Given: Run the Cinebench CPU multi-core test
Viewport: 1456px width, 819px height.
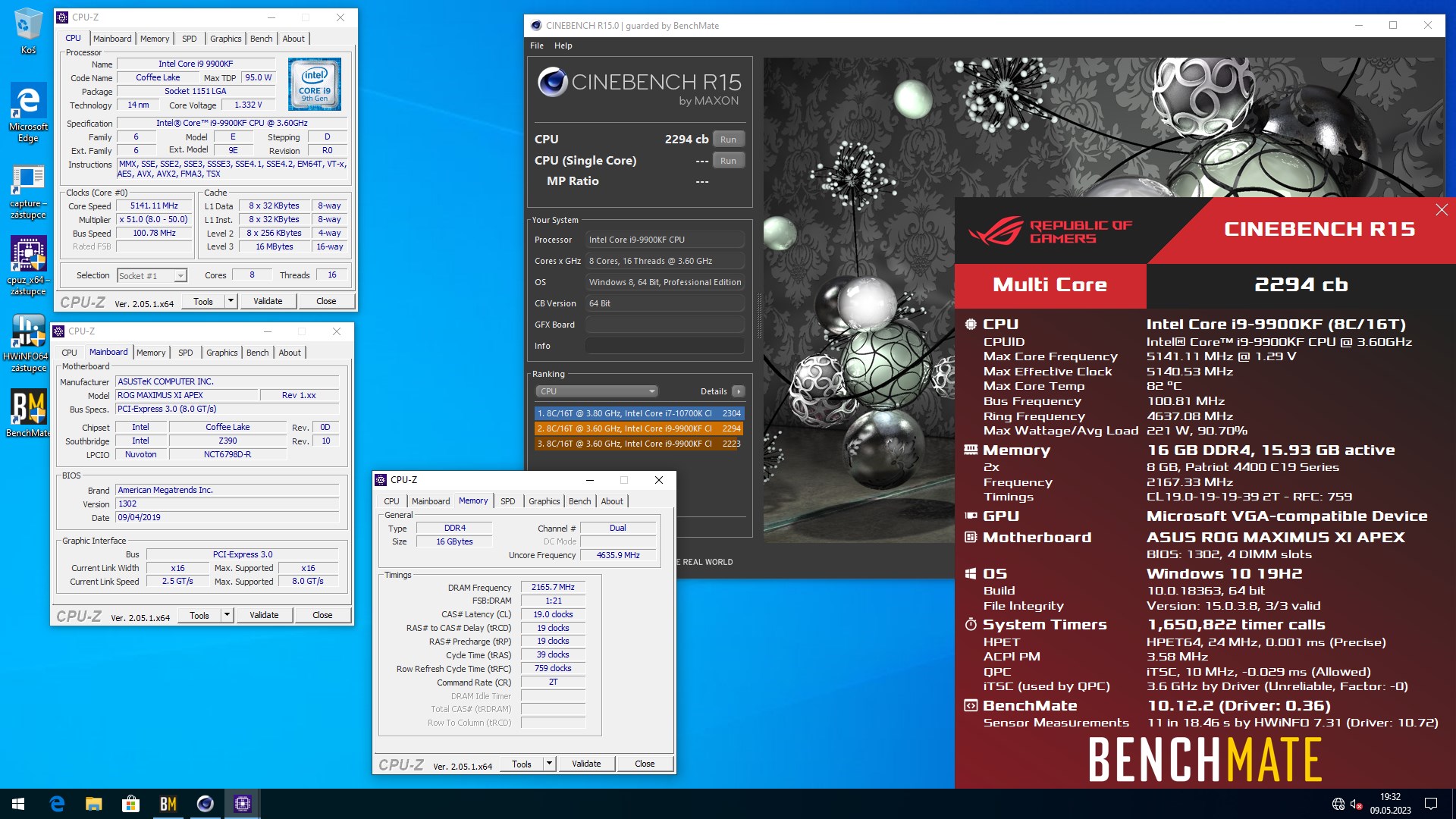Looking at the screenshot, I should [x=729, y=140].
